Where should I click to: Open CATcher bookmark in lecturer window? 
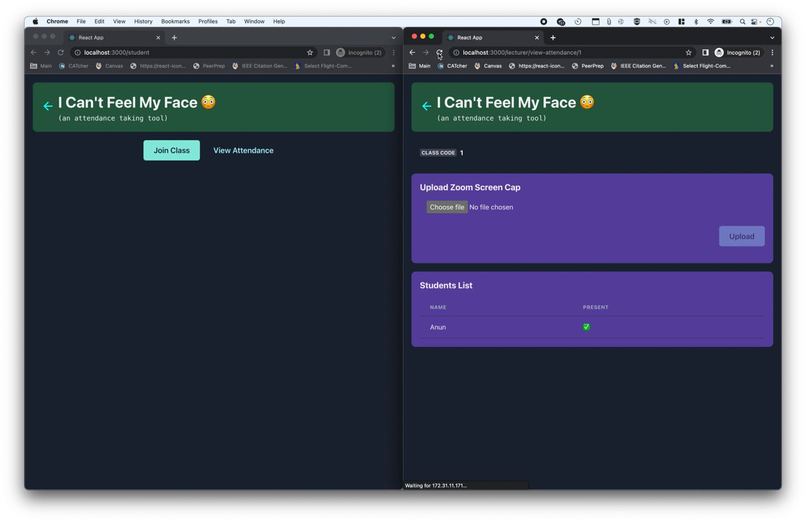tap(452, 66)
